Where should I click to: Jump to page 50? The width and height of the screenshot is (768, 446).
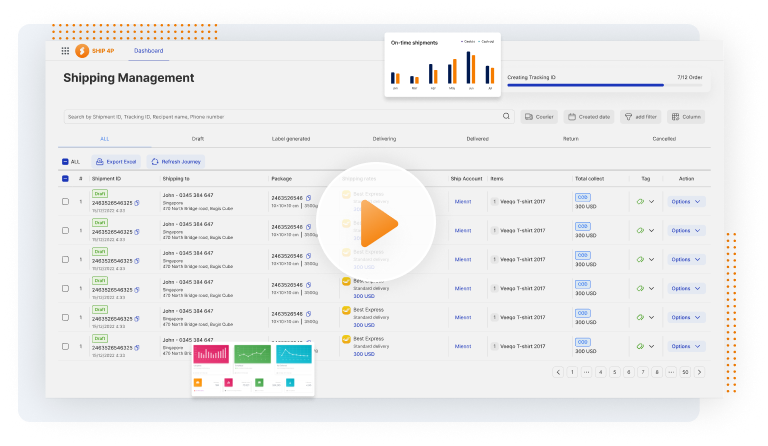pos(685,372)
